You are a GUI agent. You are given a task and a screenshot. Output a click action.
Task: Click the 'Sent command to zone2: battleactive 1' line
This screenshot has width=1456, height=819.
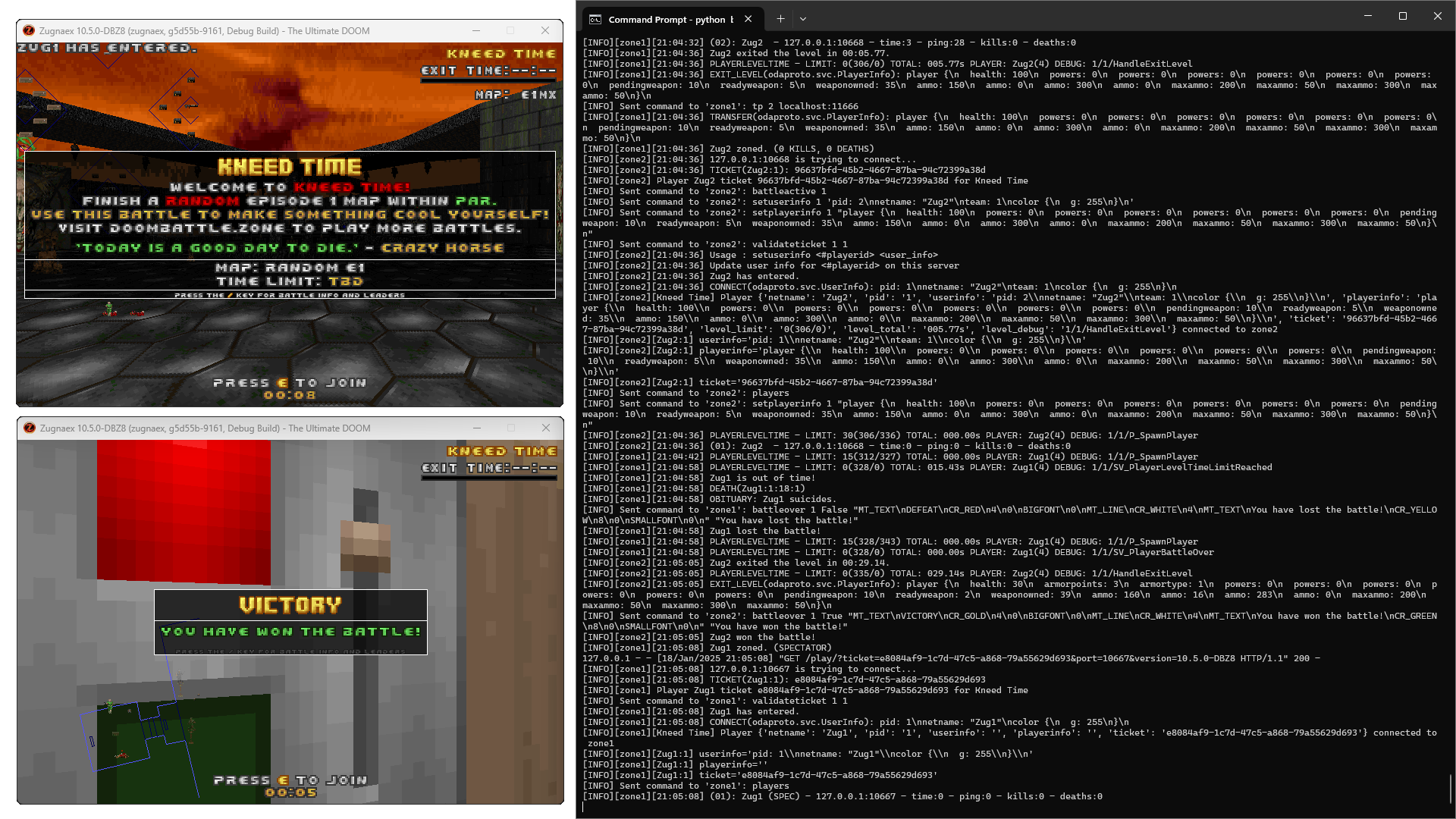(704, 191)
